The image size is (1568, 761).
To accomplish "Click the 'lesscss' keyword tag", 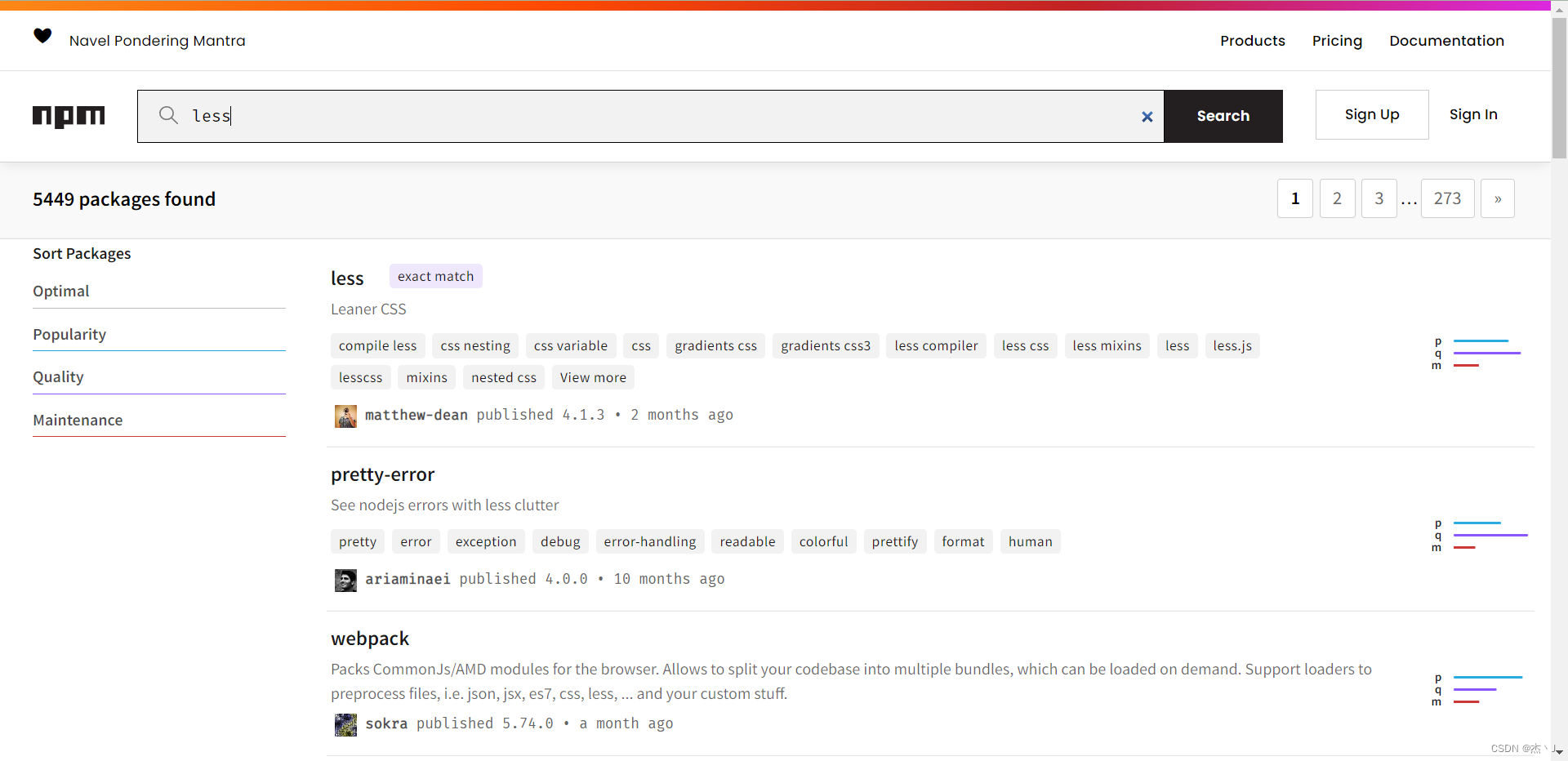I will click(x=360, y=377).
